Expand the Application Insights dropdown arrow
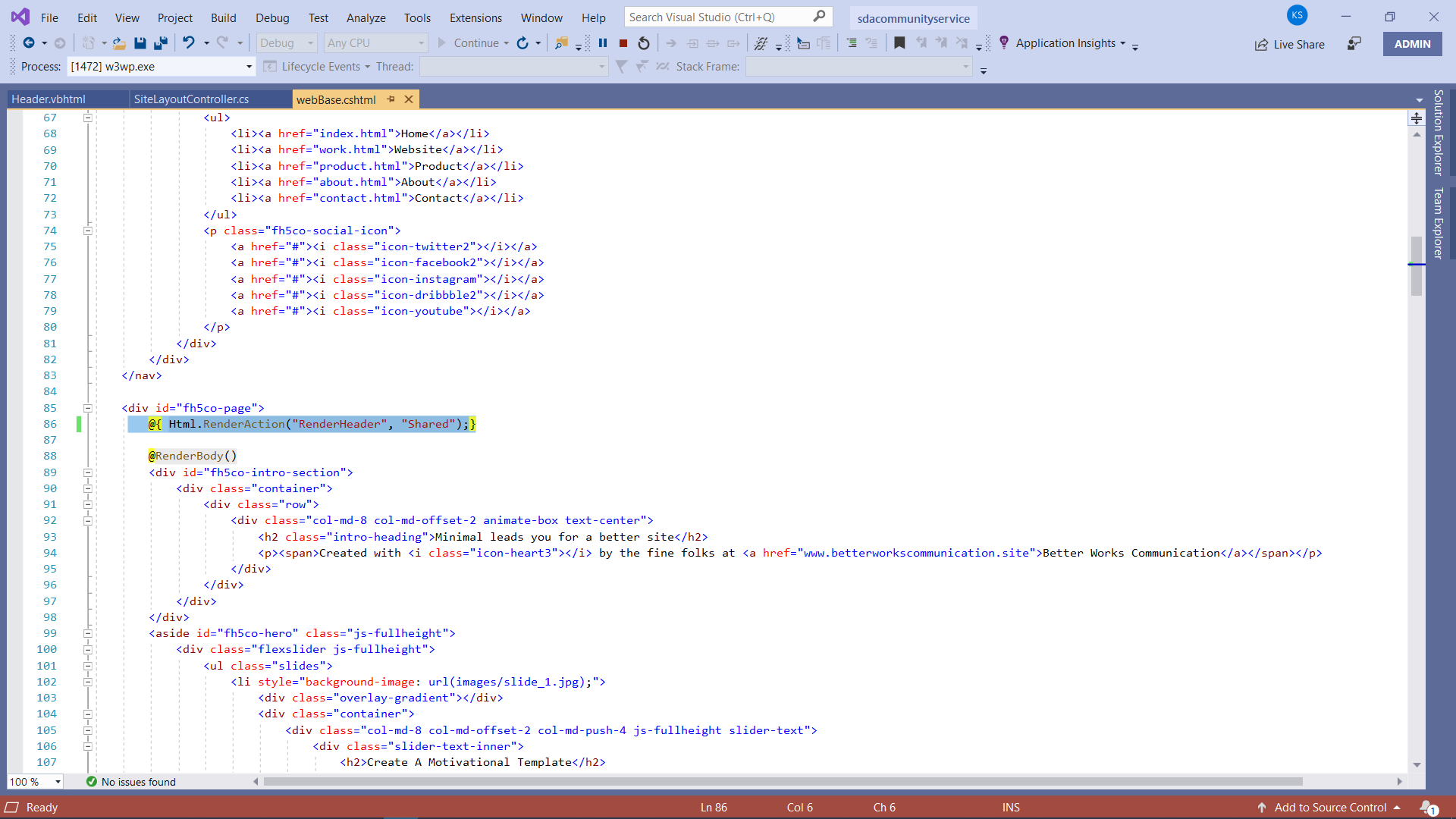 pyautogui.click(x=1123, y=43)
